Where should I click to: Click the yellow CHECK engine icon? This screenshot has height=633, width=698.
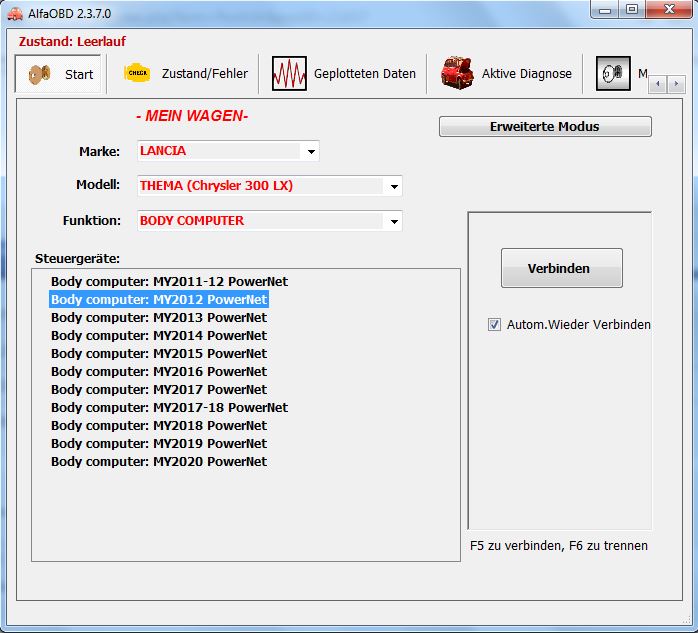[136, 73]
